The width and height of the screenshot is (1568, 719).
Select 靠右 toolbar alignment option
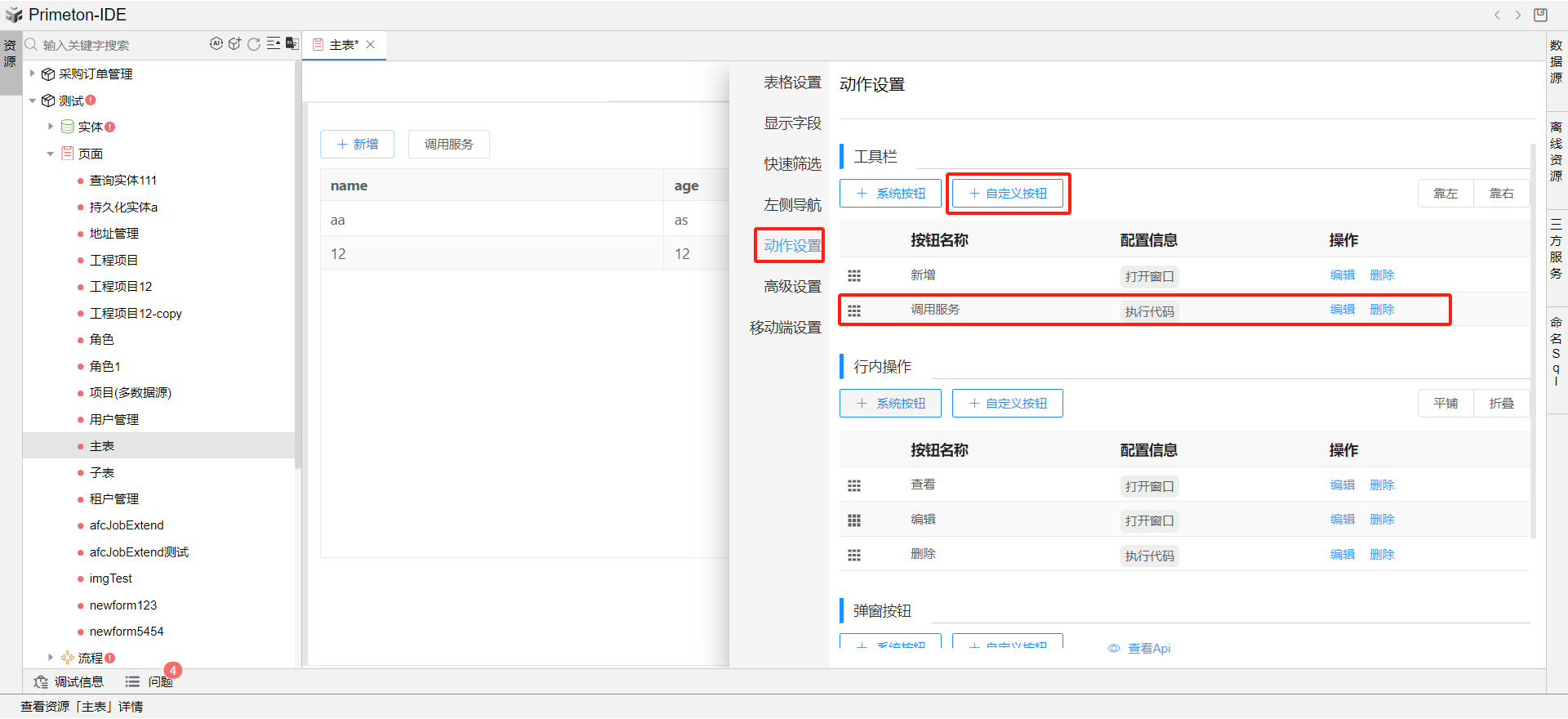pos(1501,194)
